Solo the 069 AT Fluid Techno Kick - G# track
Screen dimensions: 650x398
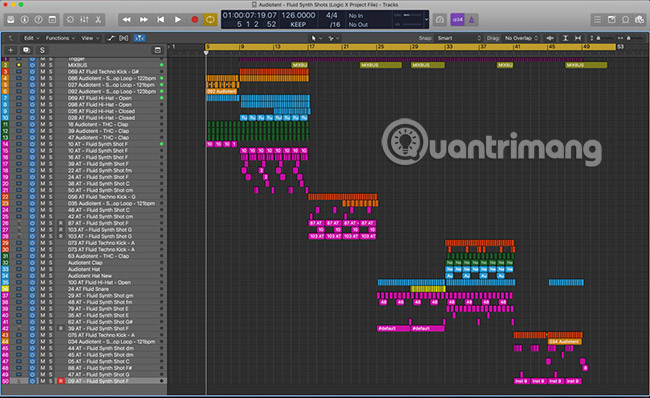pos(51,72)
